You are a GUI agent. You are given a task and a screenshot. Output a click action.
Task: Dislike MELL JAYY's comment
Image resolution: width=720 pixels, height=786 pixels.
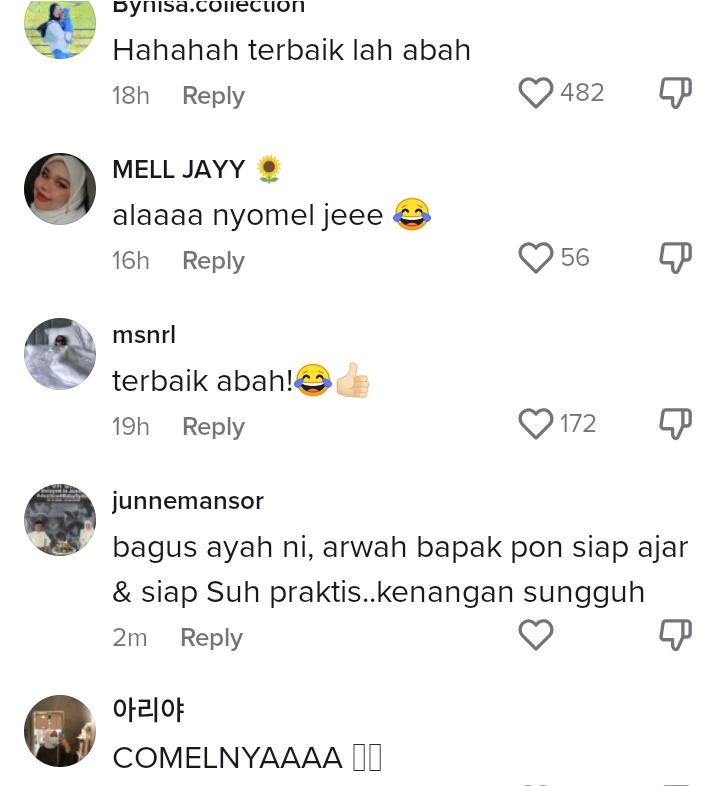pyautogui.click(x=675, y=258)
